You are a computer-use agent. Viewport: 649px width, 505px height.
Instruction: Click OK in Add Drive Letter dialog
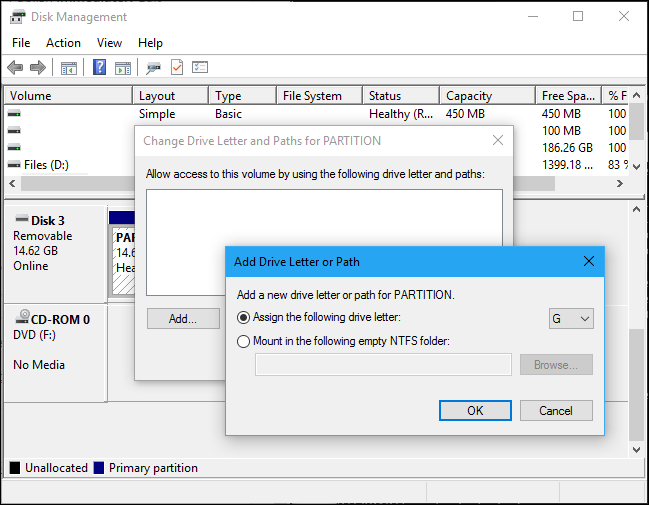[475, 410]
